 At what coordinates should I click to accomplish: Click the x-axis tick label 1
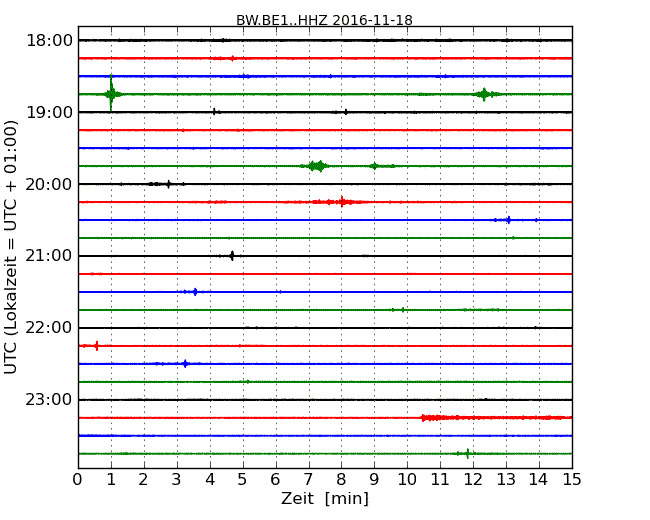tap(111, 480)
